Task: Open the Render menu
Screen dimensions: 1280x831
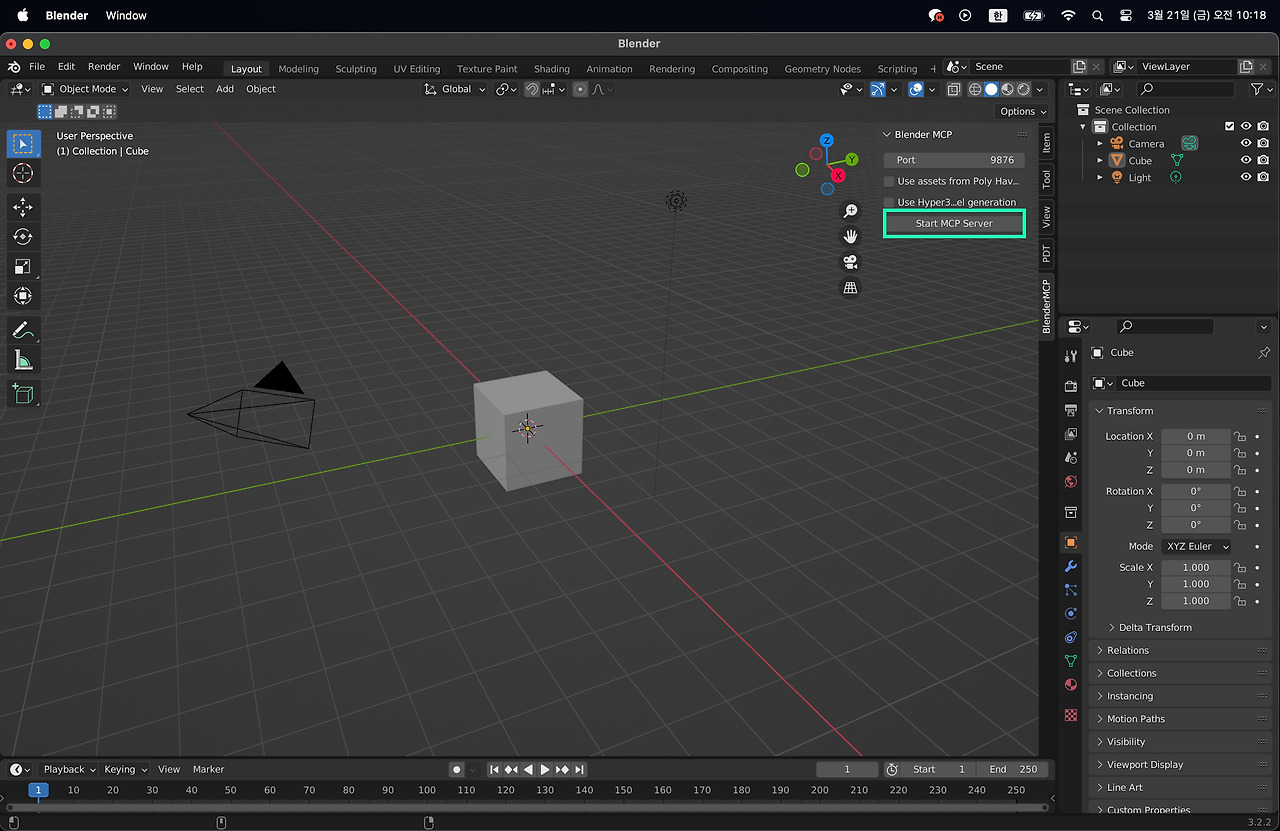Action: click(x=104, y=67)
